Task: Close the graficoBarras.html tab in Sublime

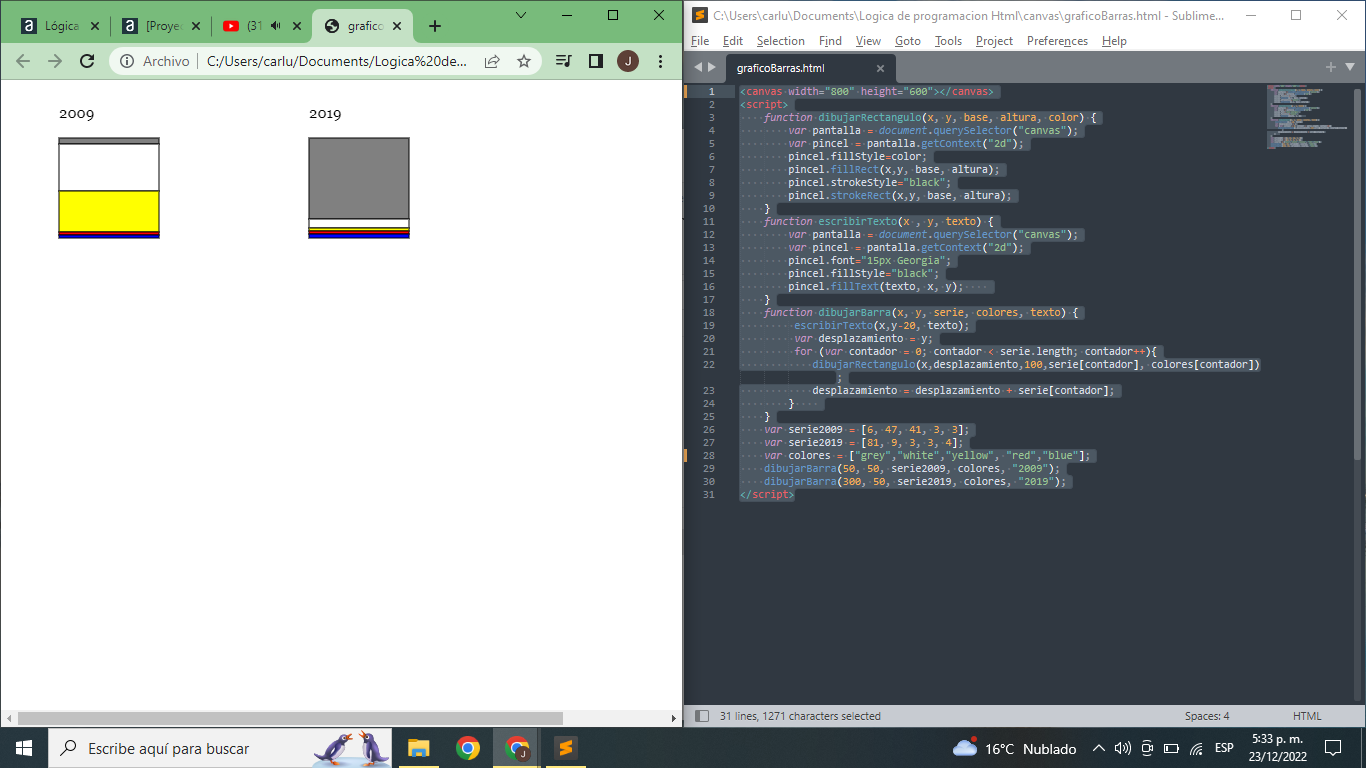Action: [881, 69]
